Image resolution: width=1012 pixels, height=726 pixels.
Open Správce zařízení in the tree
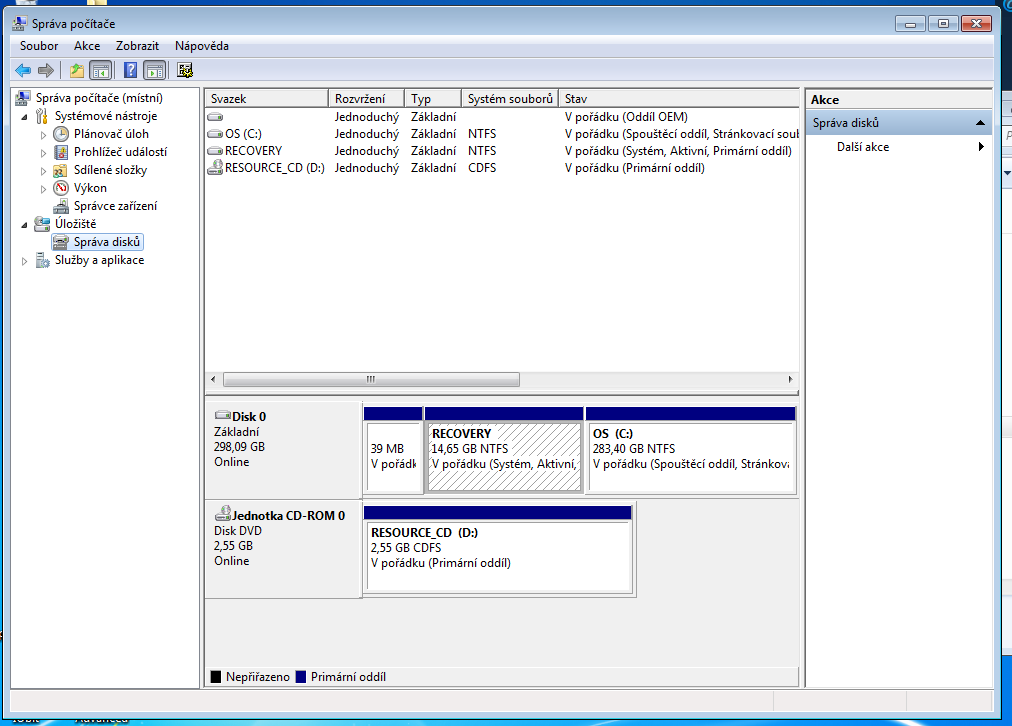pos(114,206)
